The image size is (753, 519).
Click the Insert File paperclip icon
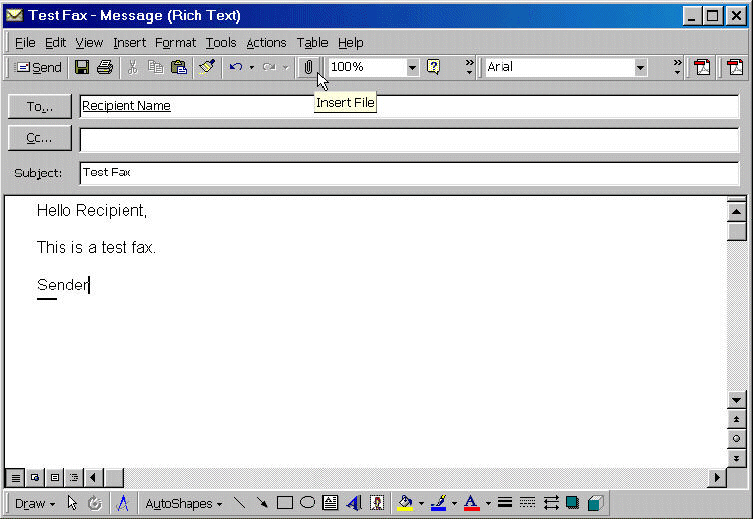click(309, 67)
